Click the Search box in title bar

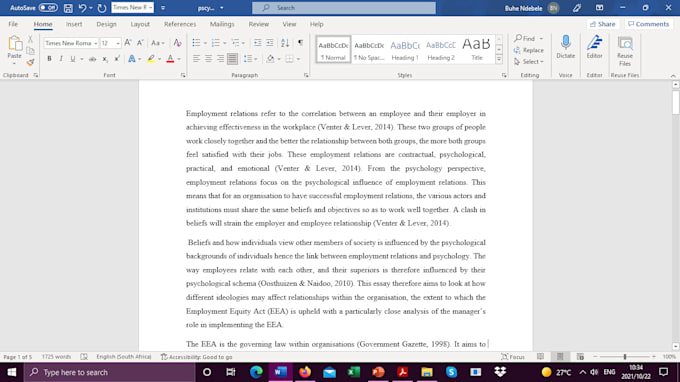344,8
